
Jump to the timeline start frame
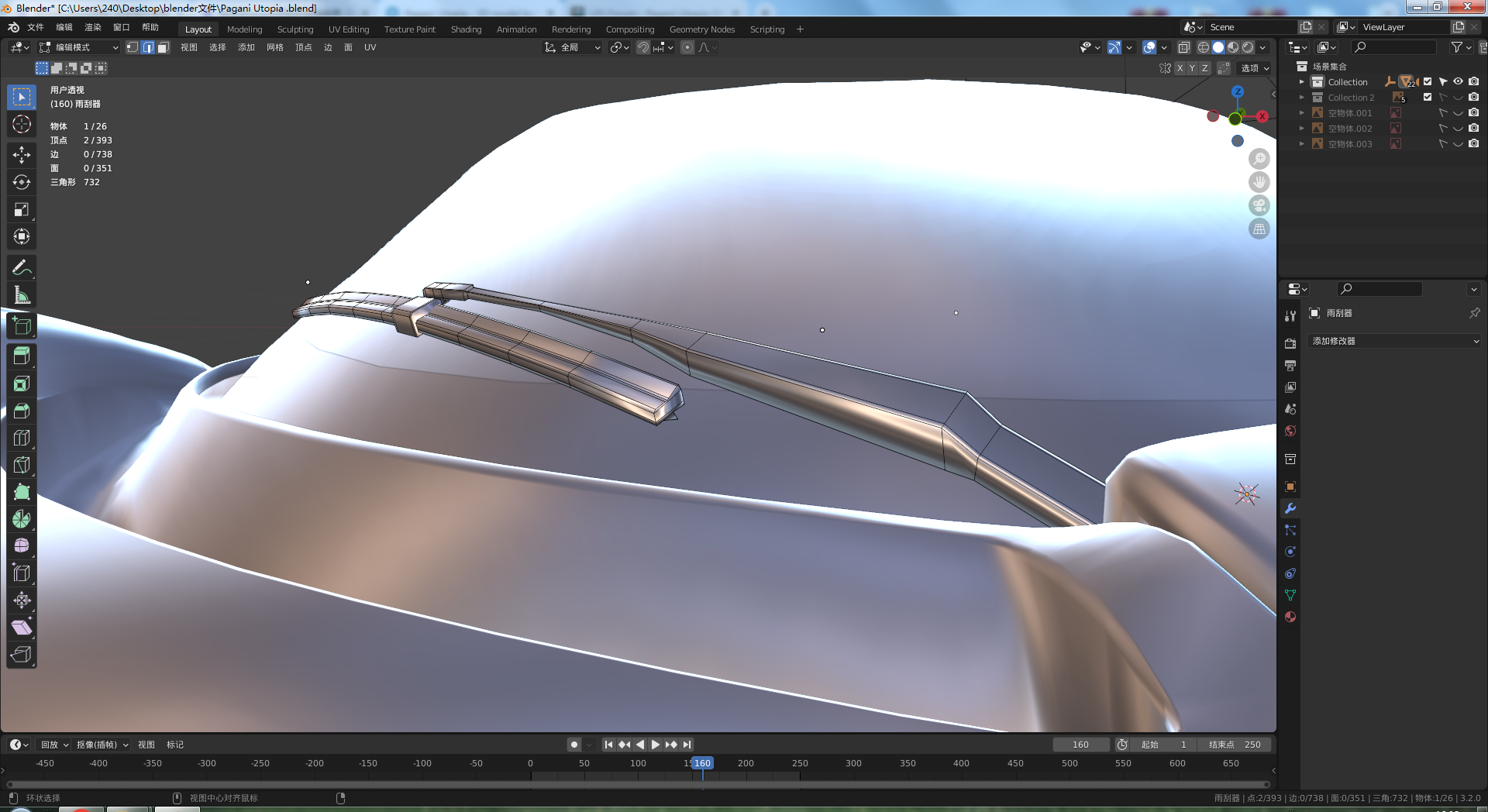pos(608,745)
